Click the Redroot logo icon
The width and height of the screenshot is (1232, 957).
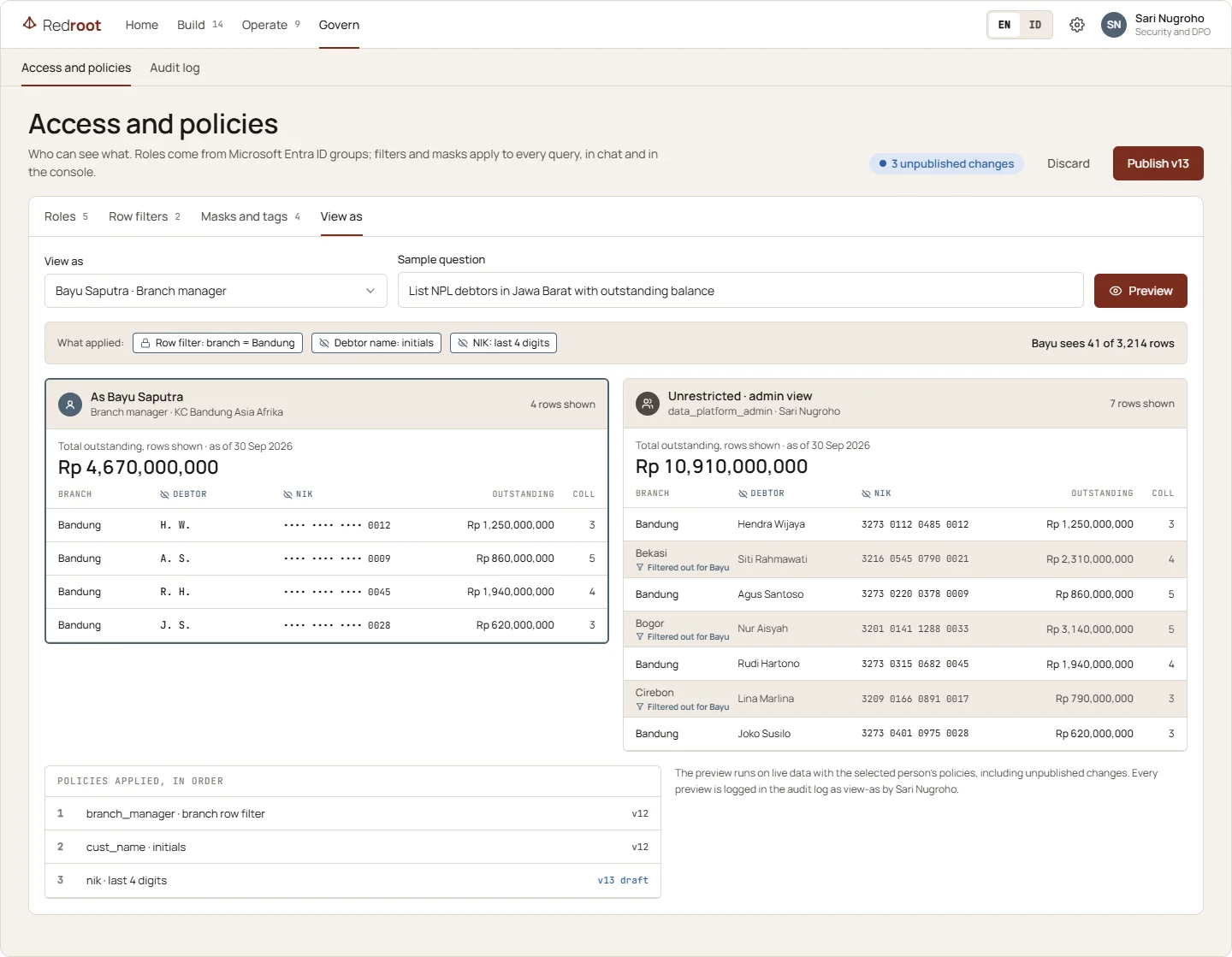pos(29,23)
